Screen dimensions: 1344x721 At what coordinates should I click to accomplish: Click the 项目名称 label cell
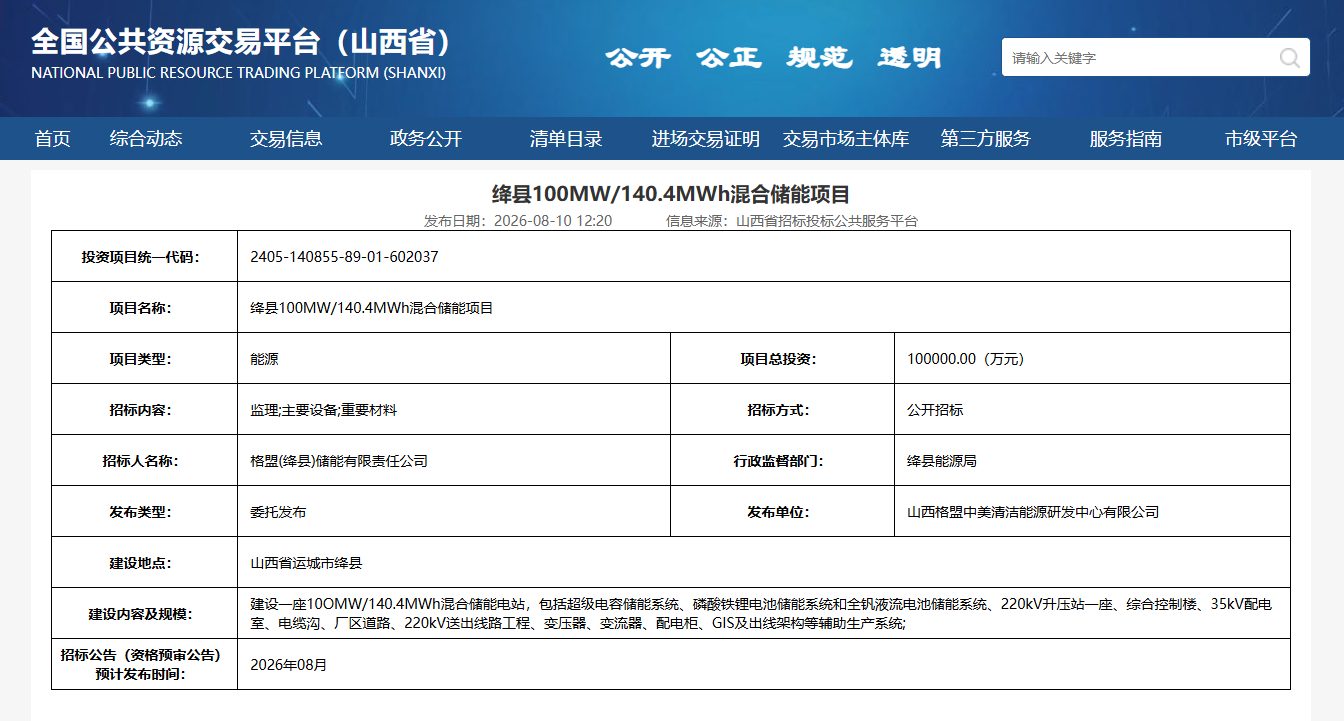pyautogui.click(x=144, y=308)
